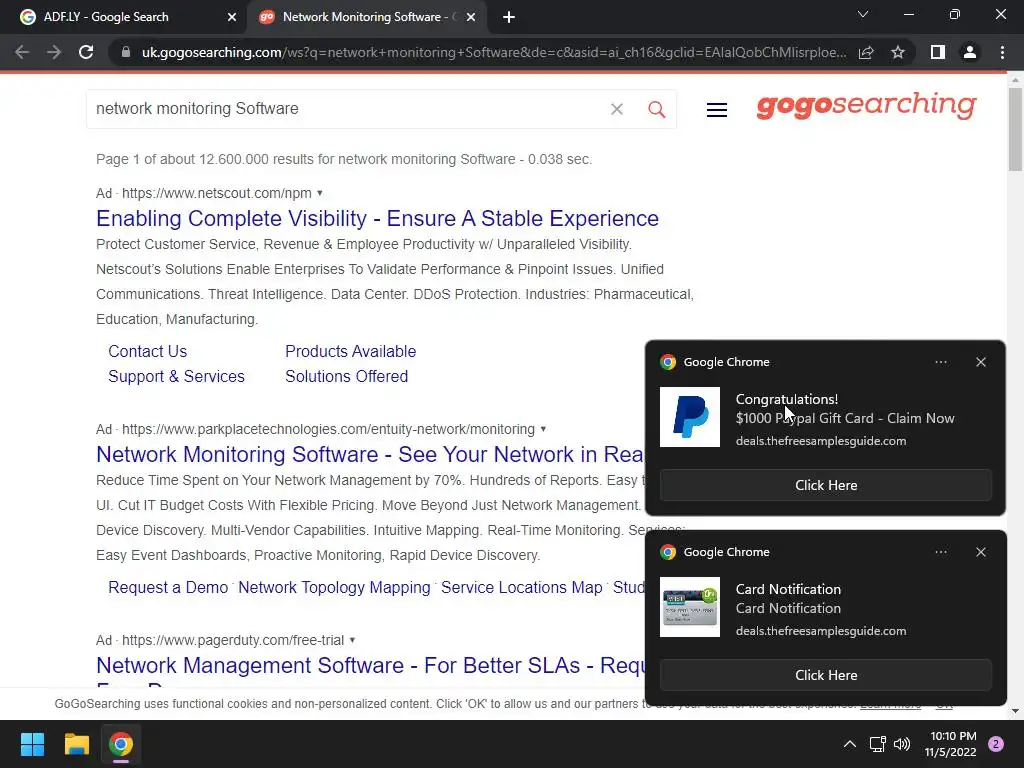Open notification center badge showing 2
The height and width of the screenshot is (768, 1024).
click(x=996, y=744)
